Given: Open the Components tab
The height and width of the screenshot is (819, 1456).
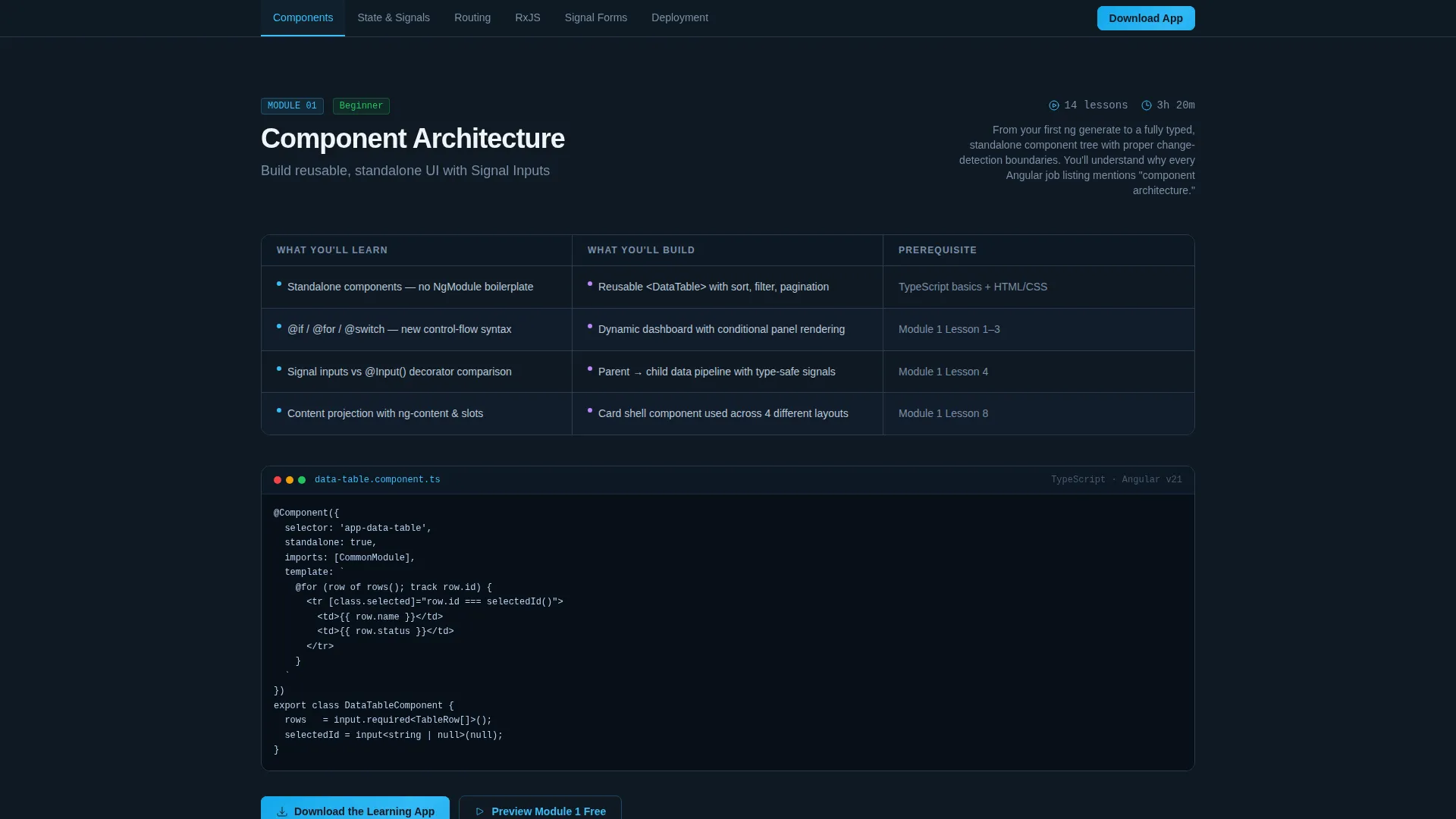Looking at the screenshot, I should 303,17.
